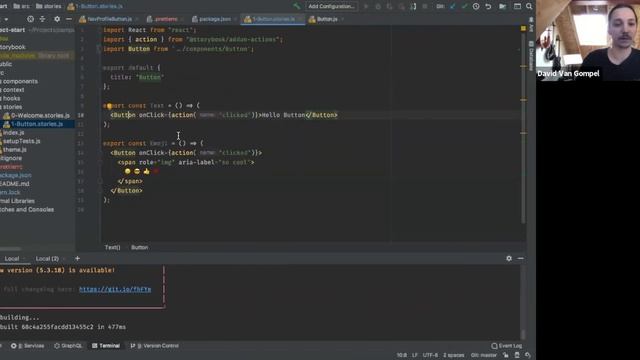The height and width of the screenshot is (360, 640).
Task: Click the UTF-8 encoding in status bar
Action: tap(430, 355)
